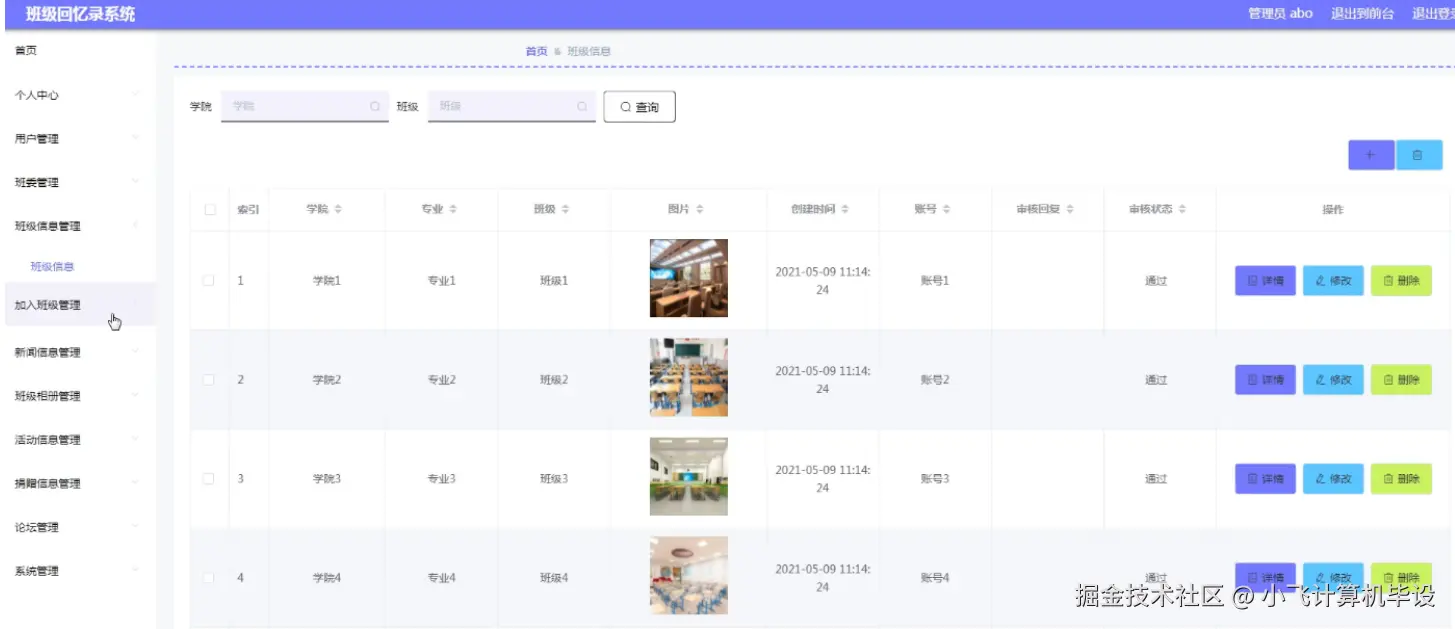Click the magnifier icon in the 班级 search field
1455x629 pixels.
click(x=581, y=106)
